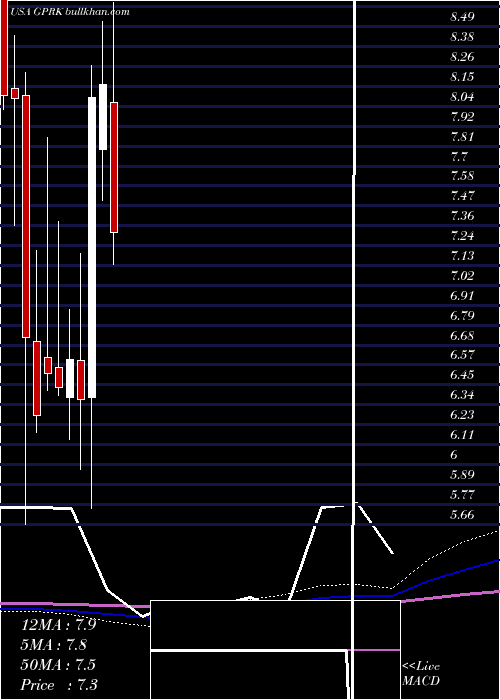The image size is (500, 700).
Task: Click the '<<Live MACD' label
Action: click(421, 674)
